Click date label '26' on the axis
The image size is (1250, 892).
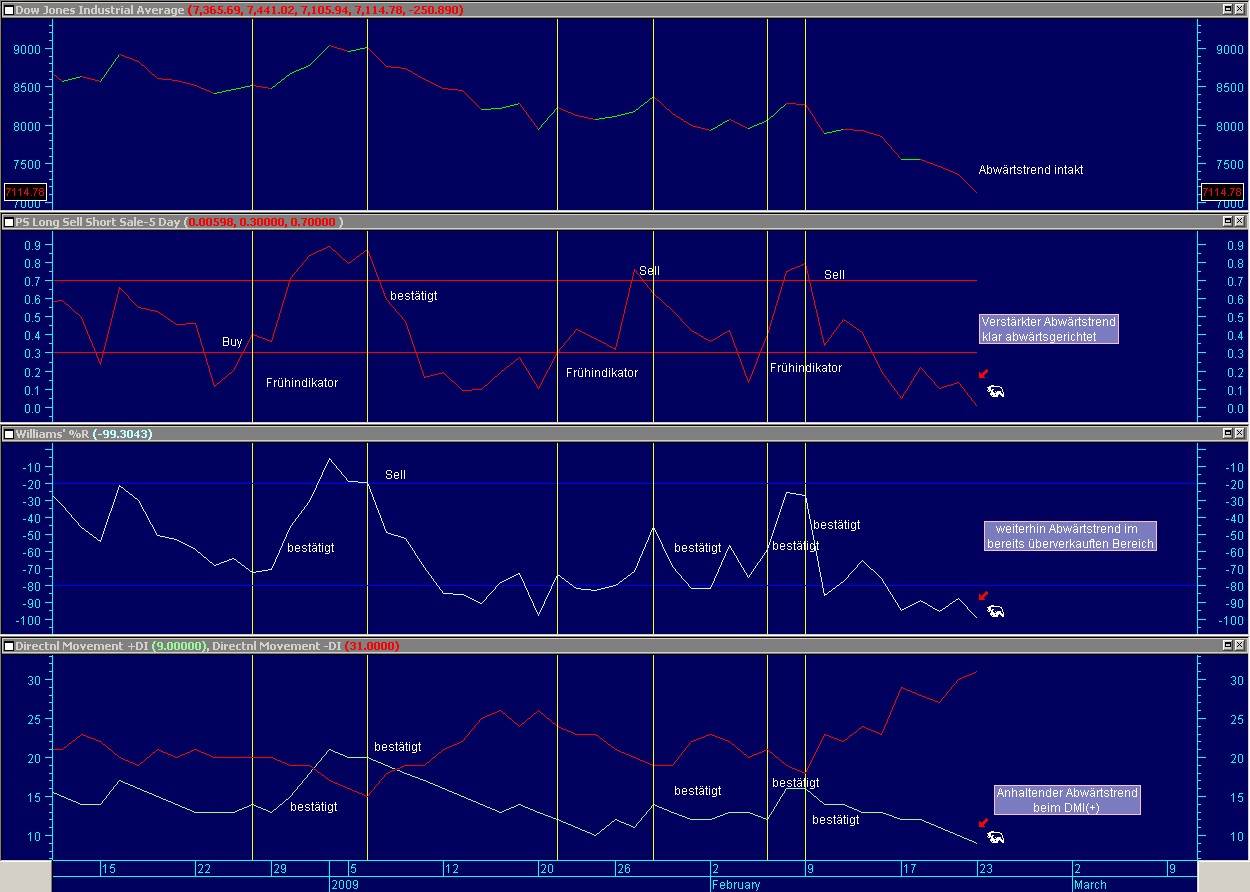click(624, 869)
